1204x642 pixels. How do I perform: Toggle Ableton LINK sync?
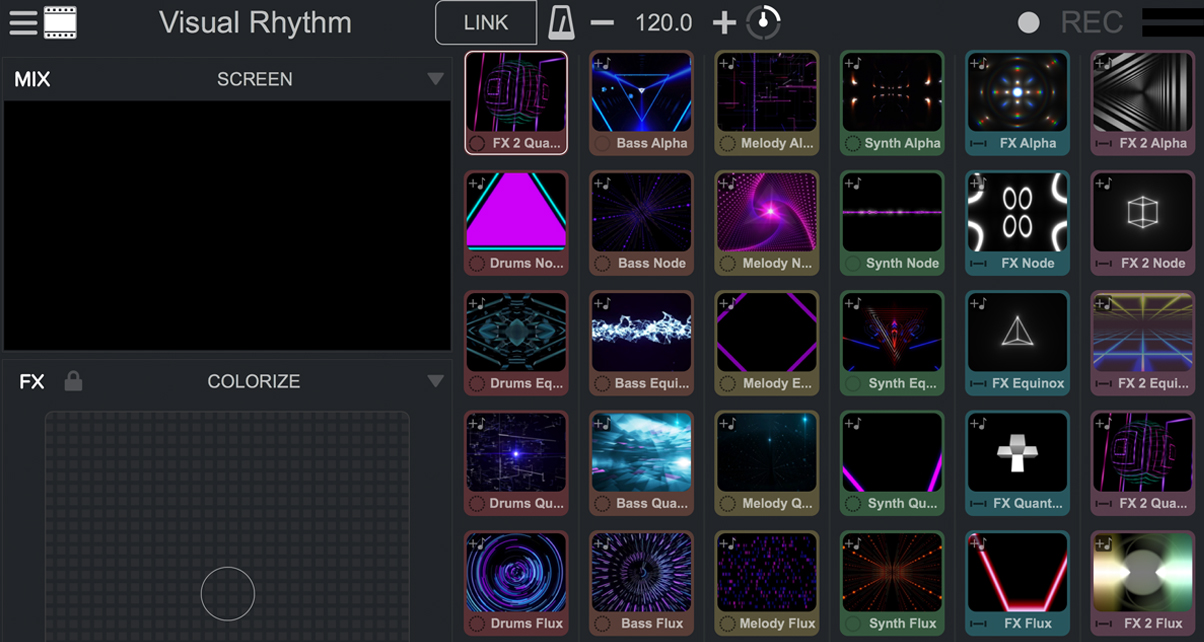[485, 21]
